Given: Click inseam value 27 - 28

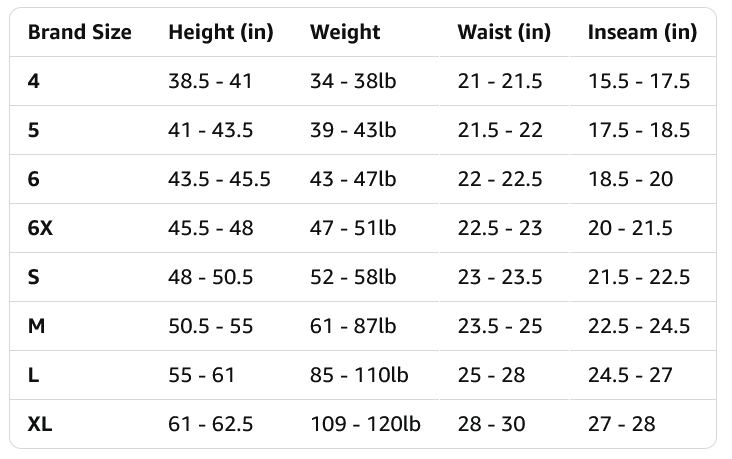Looking at the screenshot, I should click(x=621, y=424).
